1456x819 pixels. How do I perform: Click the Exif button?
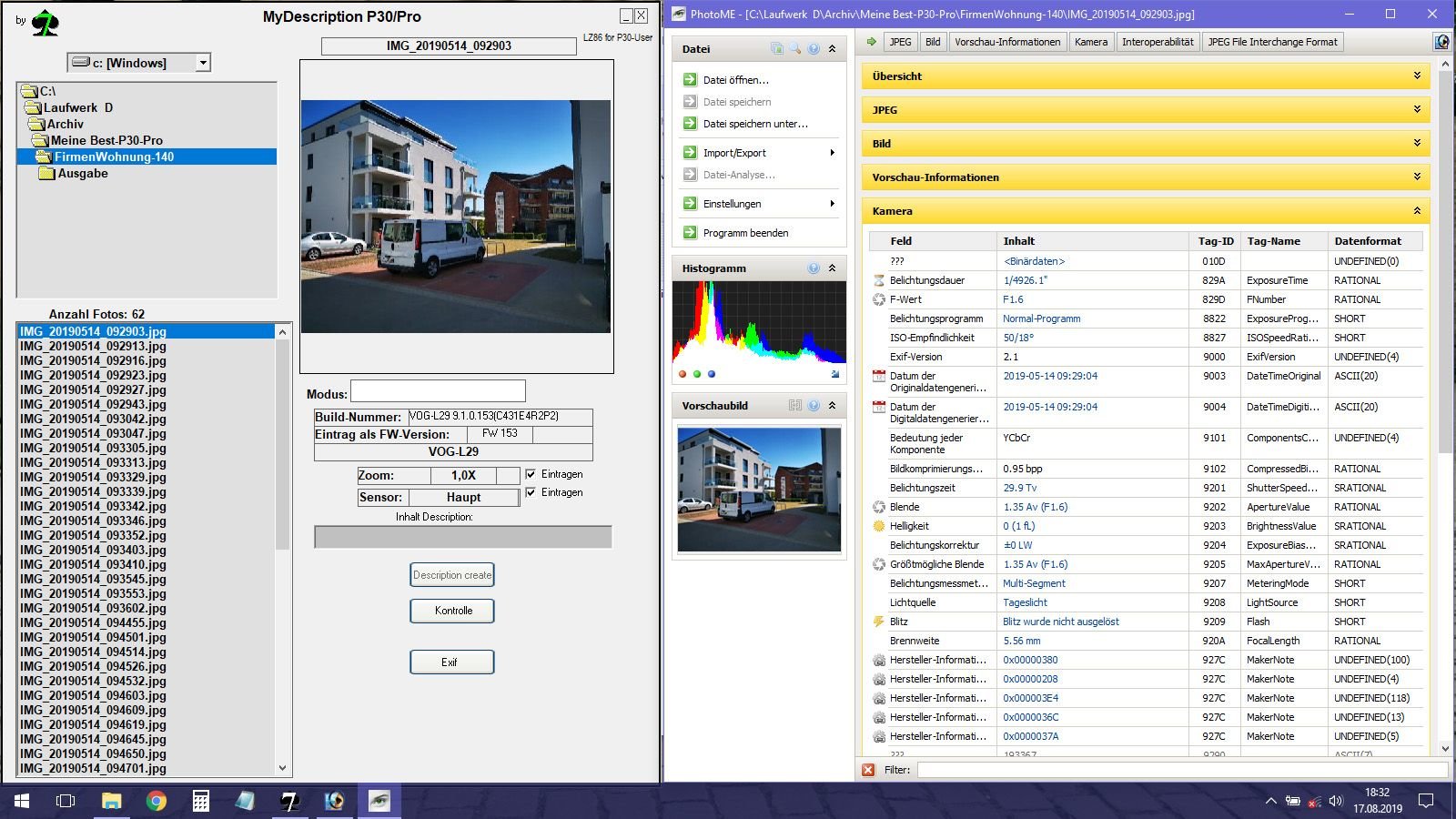click(452, 662)
